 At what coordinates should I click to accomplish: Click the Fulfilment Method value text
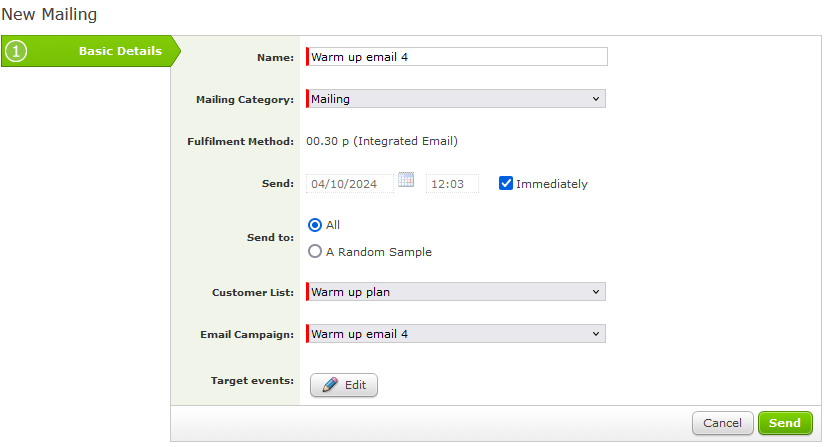tap(382, 141)
